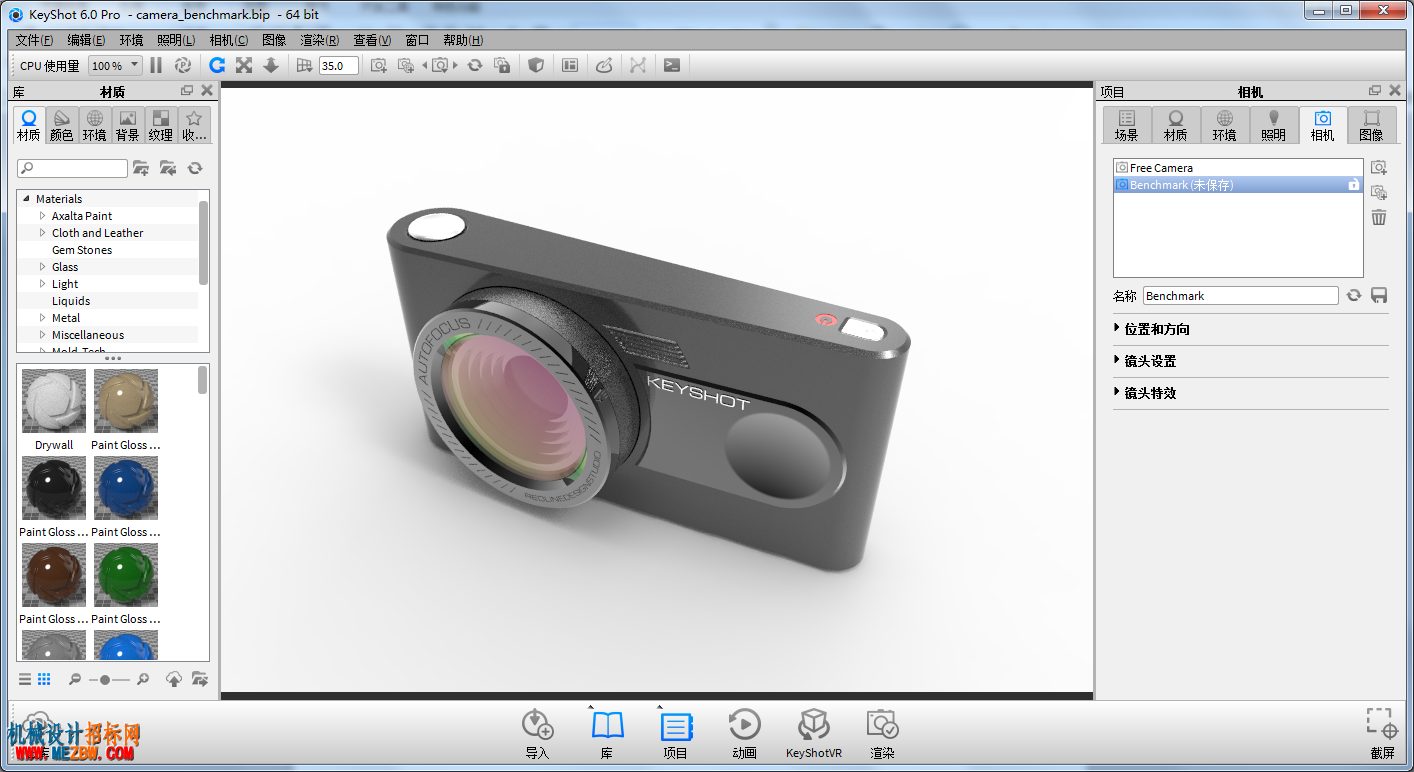Open the CPU usage 100% dropdown
Viewport: 1414px width, 772px height.
[x=115, y=65]
